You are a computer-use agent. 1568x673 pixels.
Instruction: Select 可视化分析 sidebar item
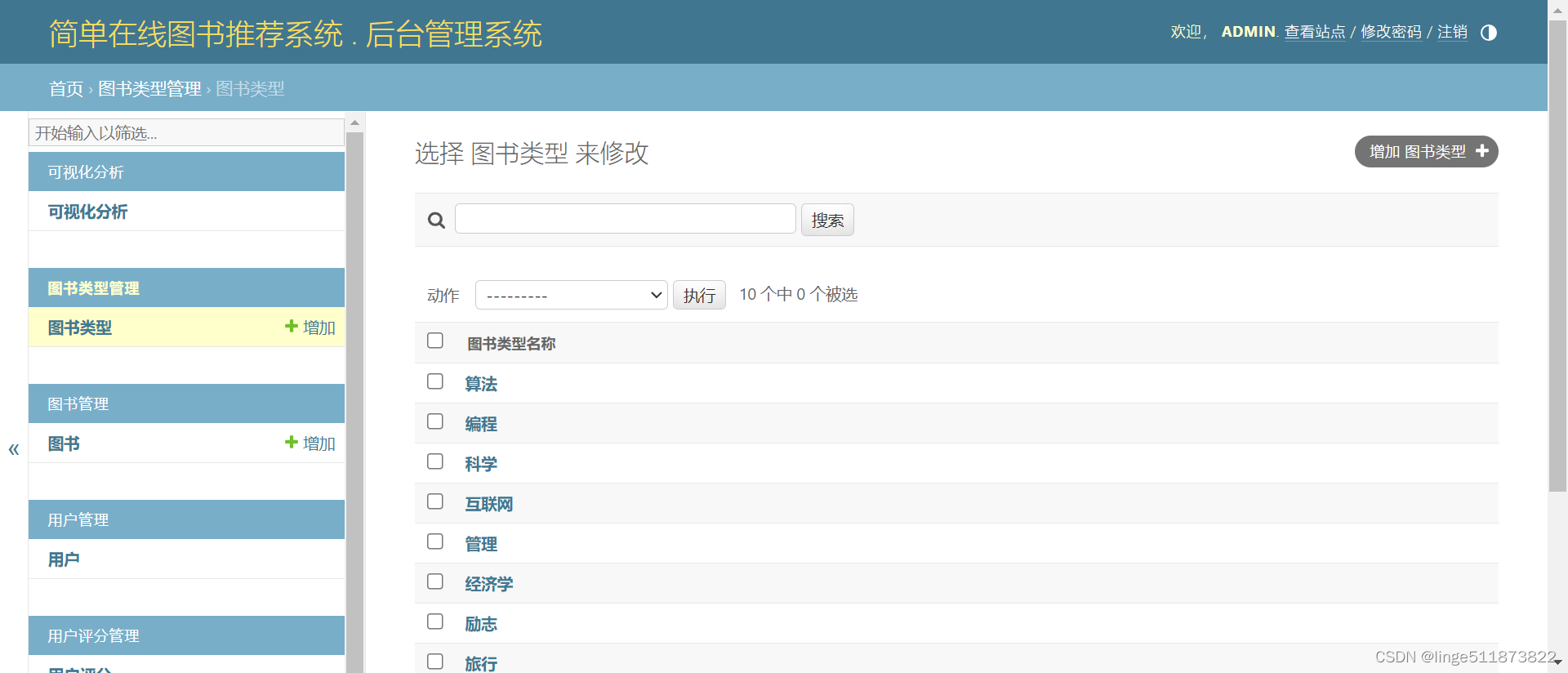point(87,212)
